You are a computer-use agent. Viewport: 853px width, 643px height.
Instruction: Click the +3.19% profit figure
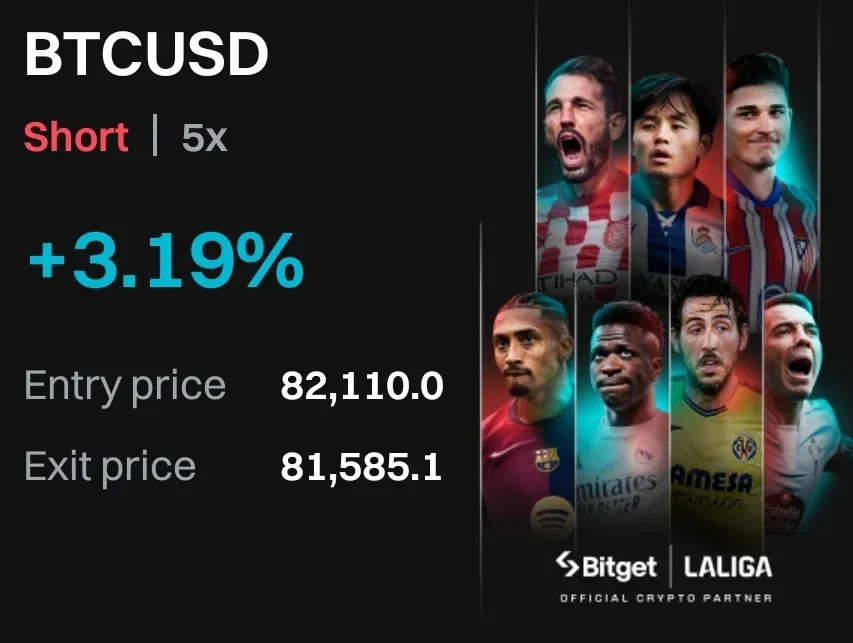tap(165, 260)
